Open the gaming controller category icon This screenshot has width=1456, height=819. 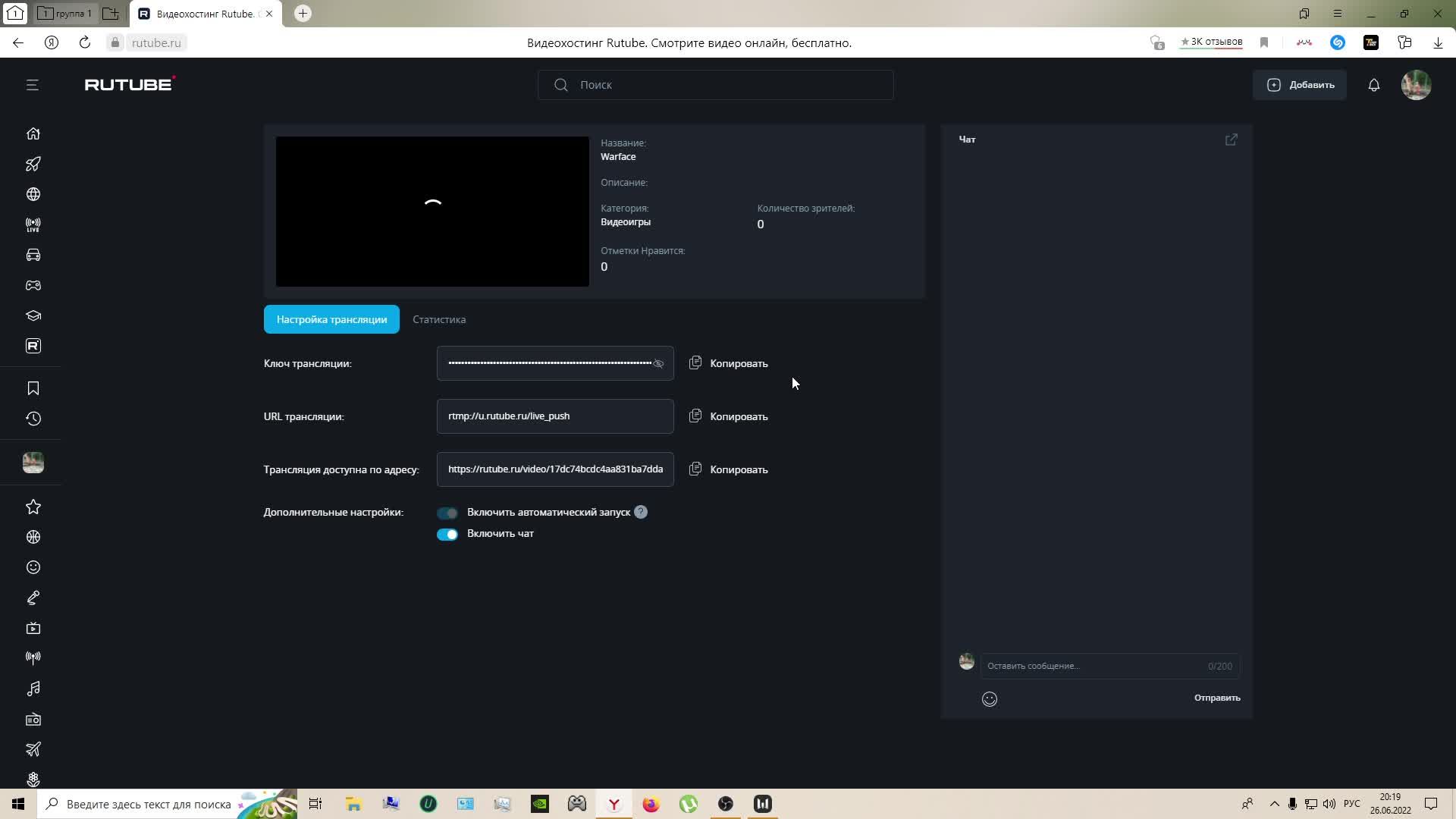(33, 286)
